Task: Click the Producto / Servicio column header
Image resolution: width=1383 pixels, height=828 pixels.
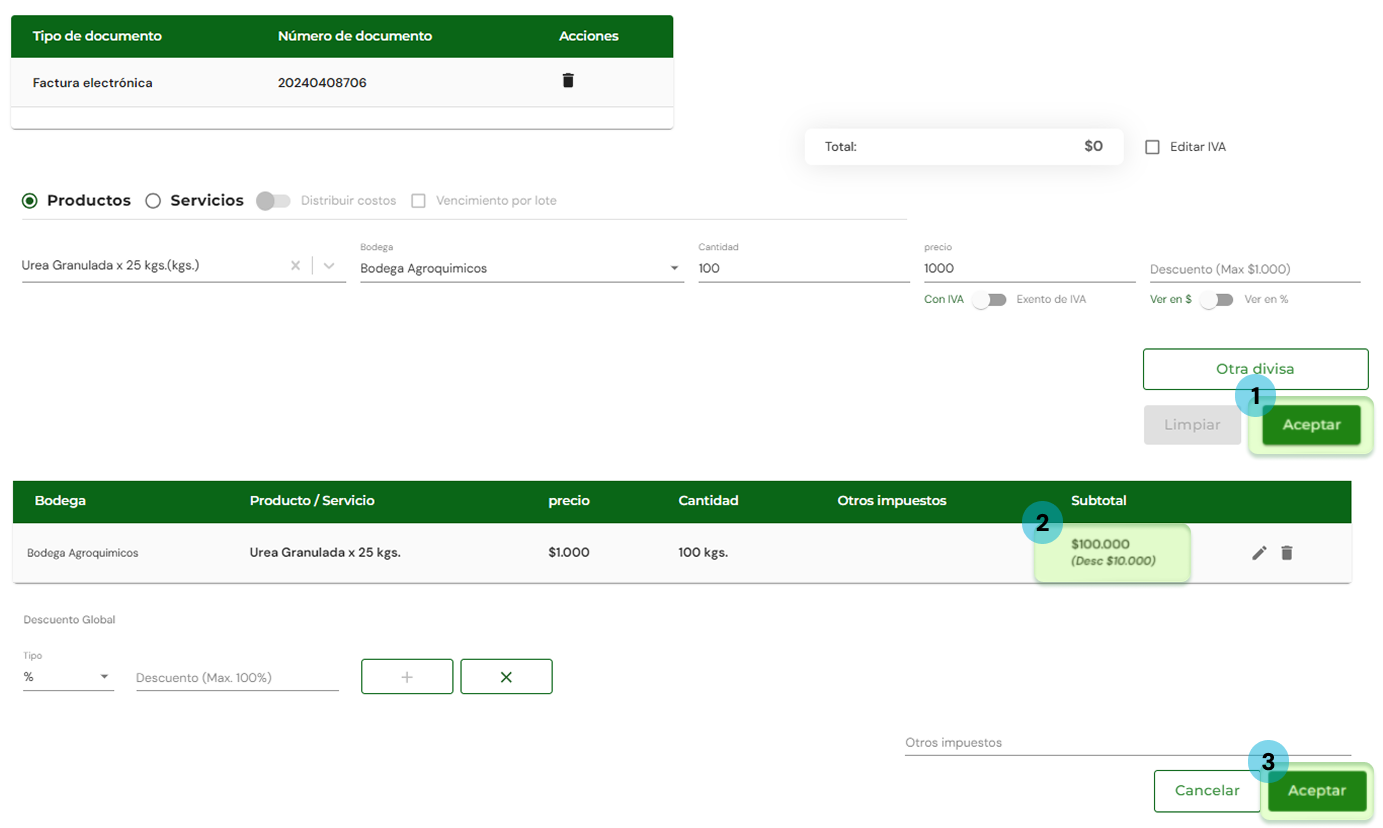Action: click(312, 500)
